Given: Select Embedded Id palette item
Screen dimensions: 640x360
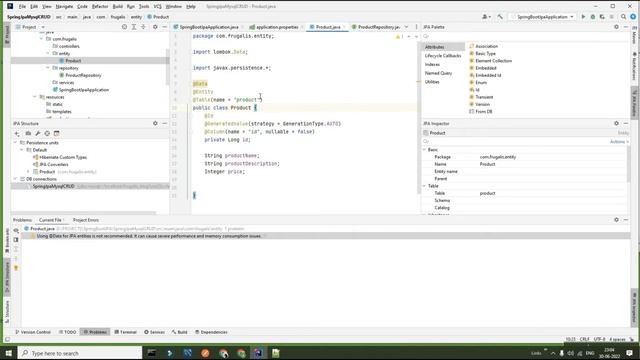Looking at the screenshot, I should (485, 76).
